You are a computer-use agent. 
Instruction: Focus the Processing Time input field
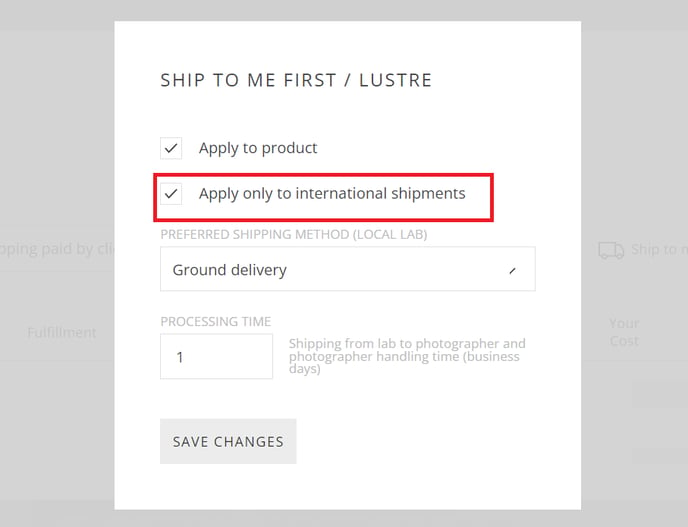click(x=216, y=356)
